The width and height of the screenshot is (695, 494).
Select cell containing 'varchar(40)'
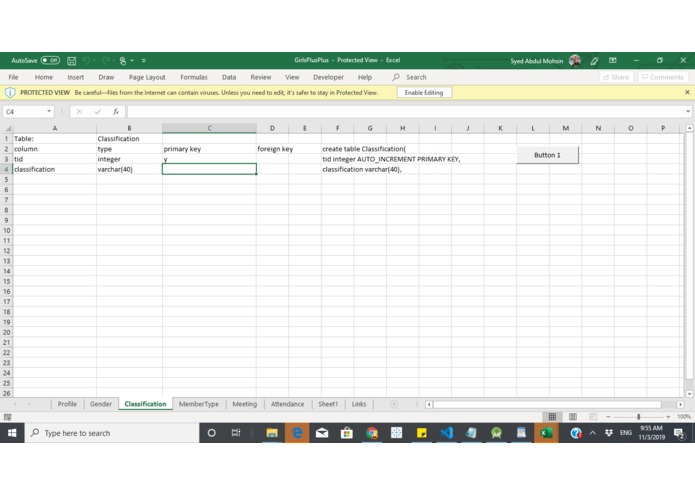[129, 169]
